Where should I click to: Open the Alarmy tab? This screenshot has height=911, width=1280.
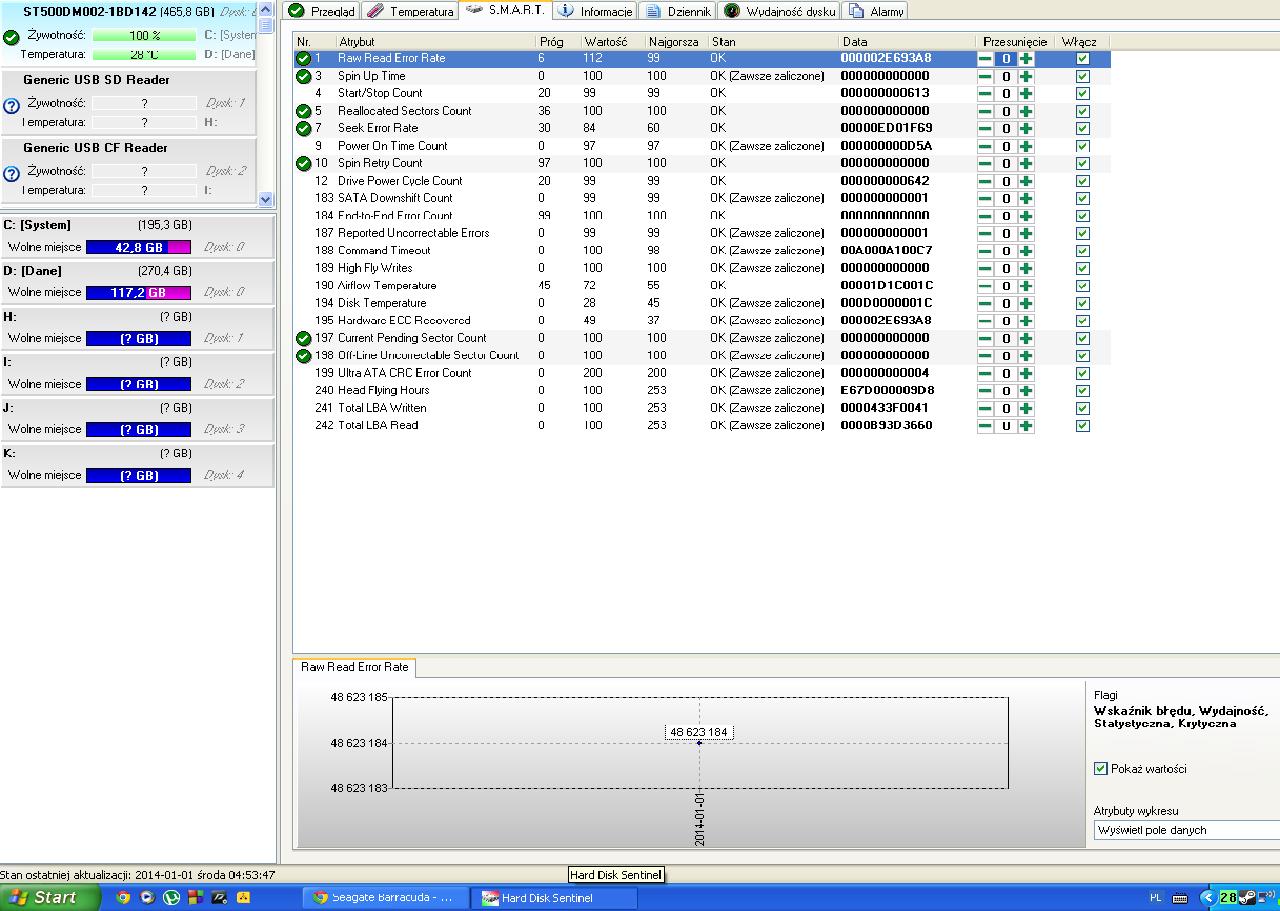876,11
